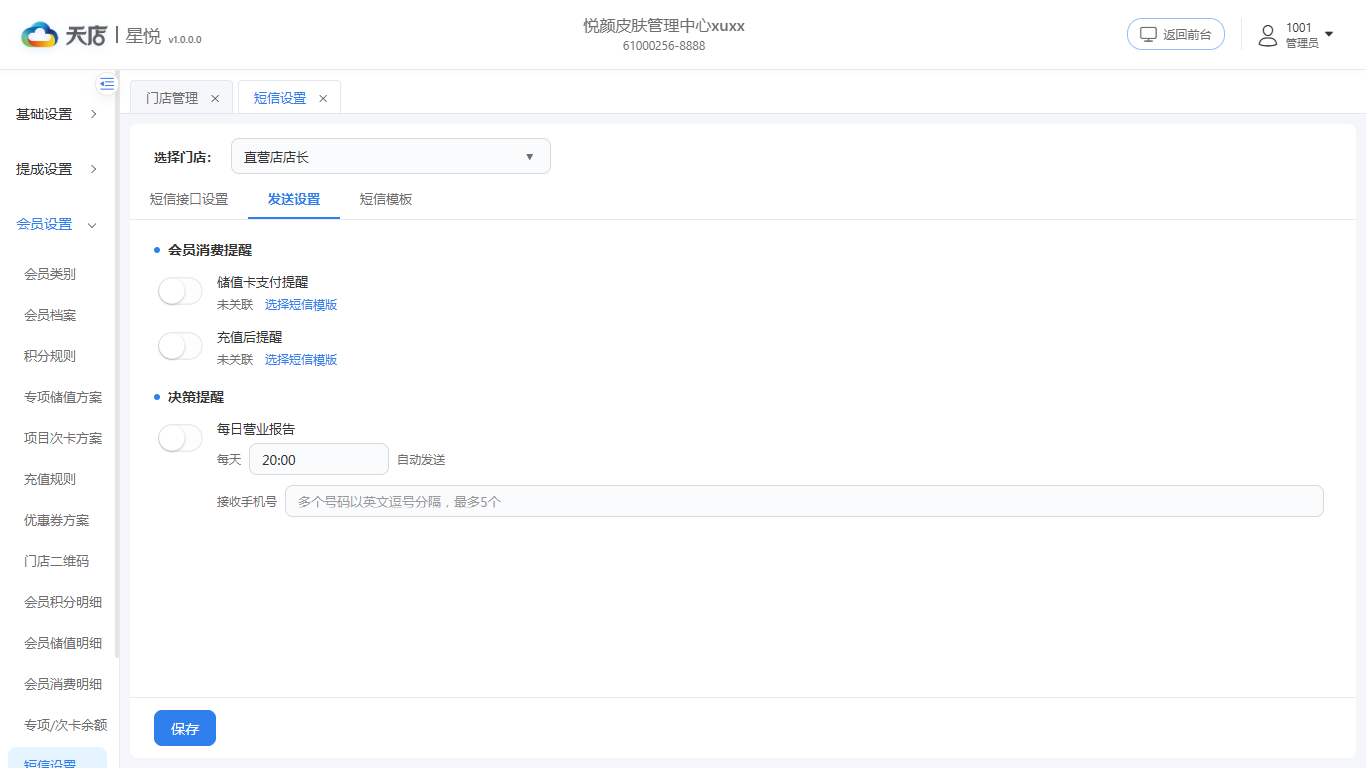Open 会员类别 in the sidebar
Viewport: 1366px width, 768px height.
pyautogui.click(x=50, y=274)
